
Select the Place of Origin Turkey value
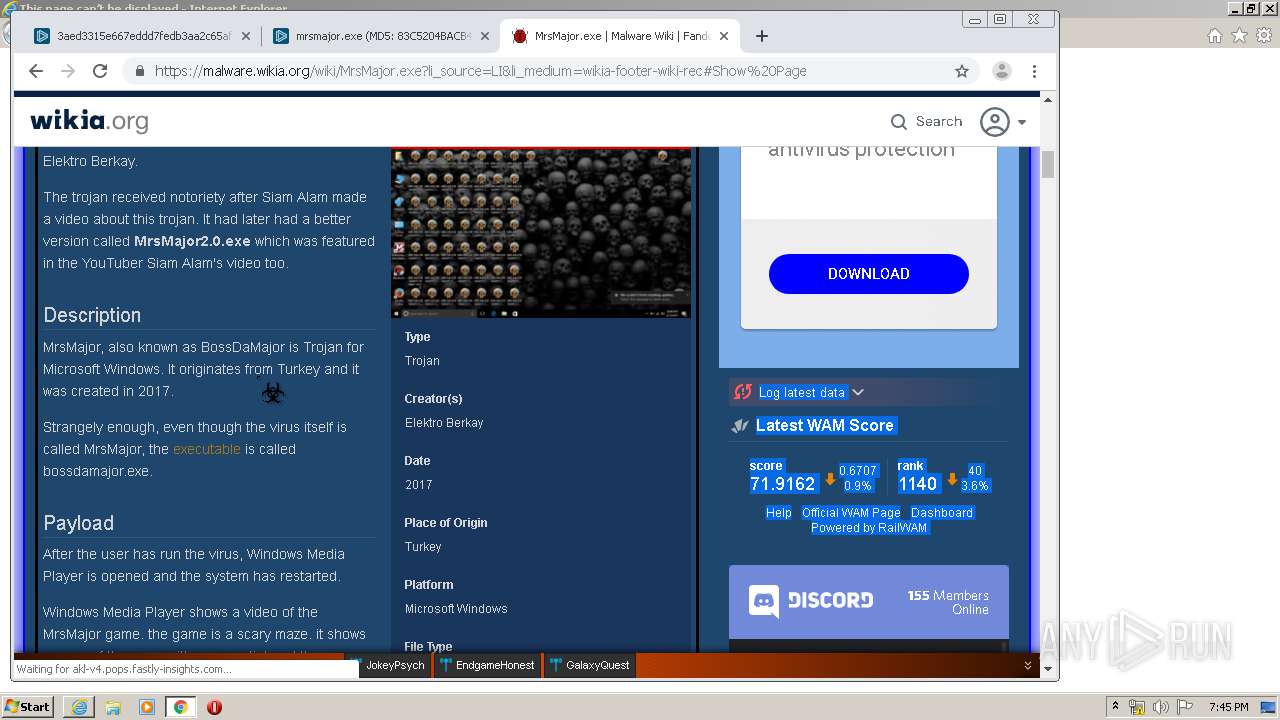pyautogui.click(x=423, y=546)
